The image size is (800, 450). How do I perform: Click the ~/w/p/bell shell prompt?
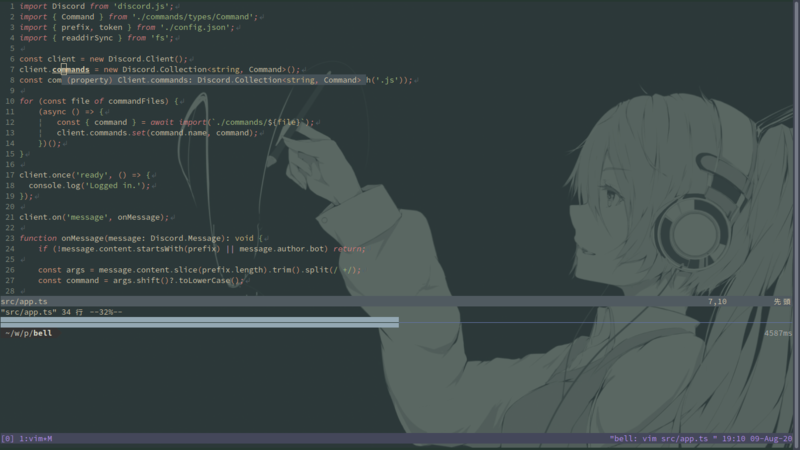click(29, 333)
